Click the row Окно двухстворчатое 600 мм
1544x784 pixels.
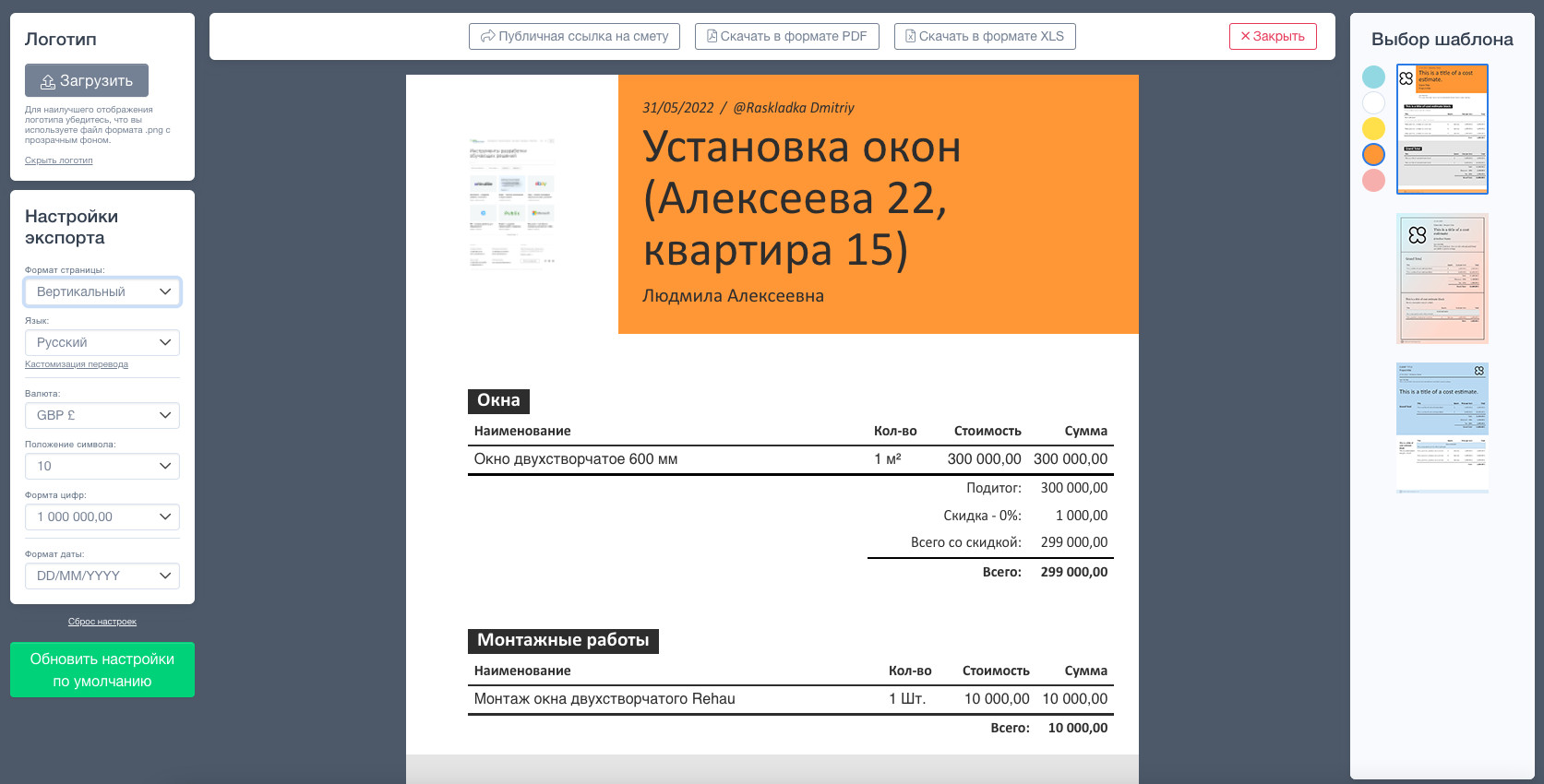tap(791, 459)
